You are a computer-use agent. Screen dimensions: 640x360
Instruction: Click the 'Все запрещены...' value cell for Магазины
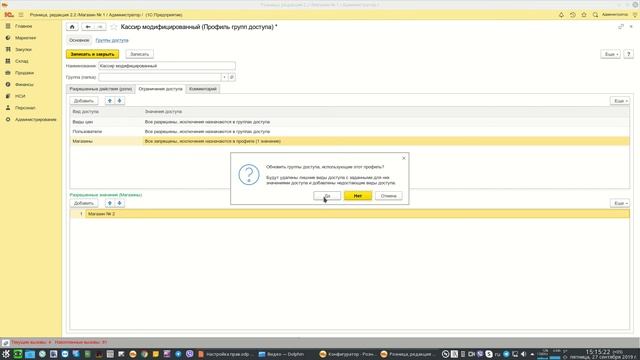coord(386,141)
